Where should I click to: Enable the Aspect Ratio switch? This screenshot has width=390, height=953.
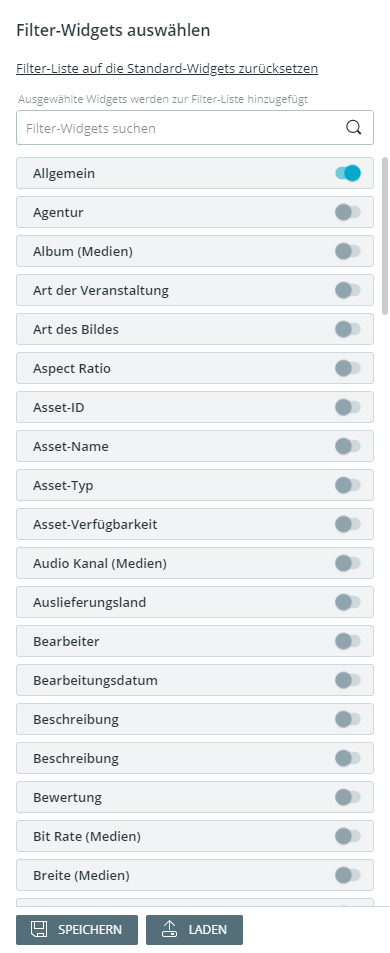tap(348, 368)
